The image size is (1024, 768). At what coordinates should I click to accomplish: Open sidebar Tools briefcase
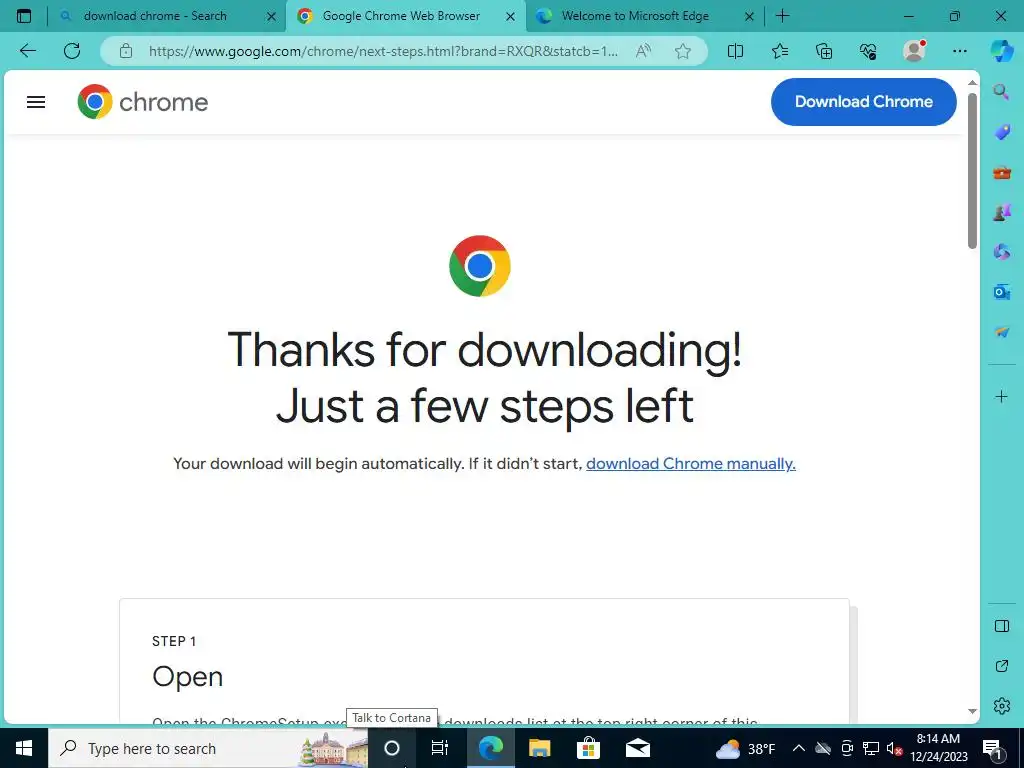point(1002,173)
